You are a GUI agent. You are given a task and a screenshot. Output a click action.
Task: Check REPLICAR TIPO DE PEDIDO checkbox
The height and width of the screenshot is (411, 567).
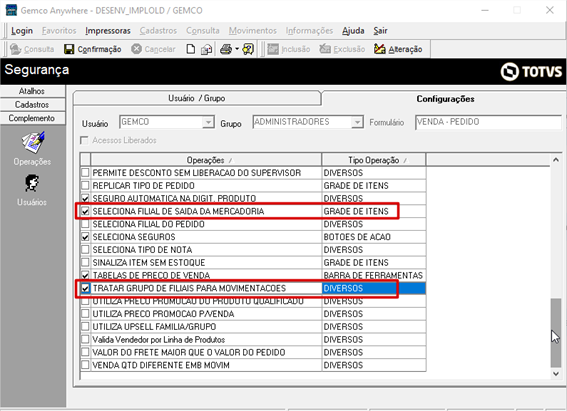tap(85, 186)
